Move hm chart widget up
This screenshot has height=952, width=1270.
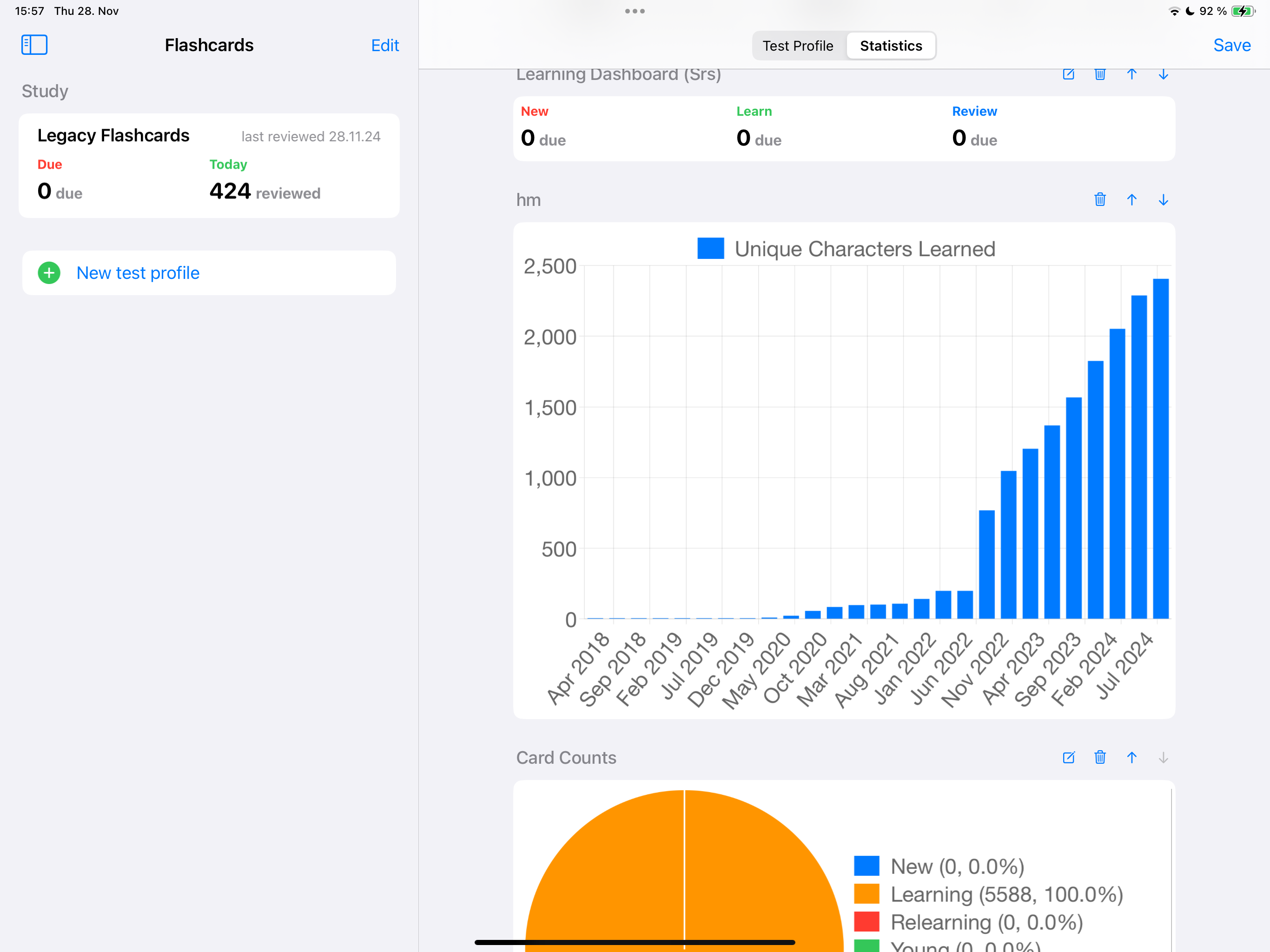click(x=1131, y=199)
